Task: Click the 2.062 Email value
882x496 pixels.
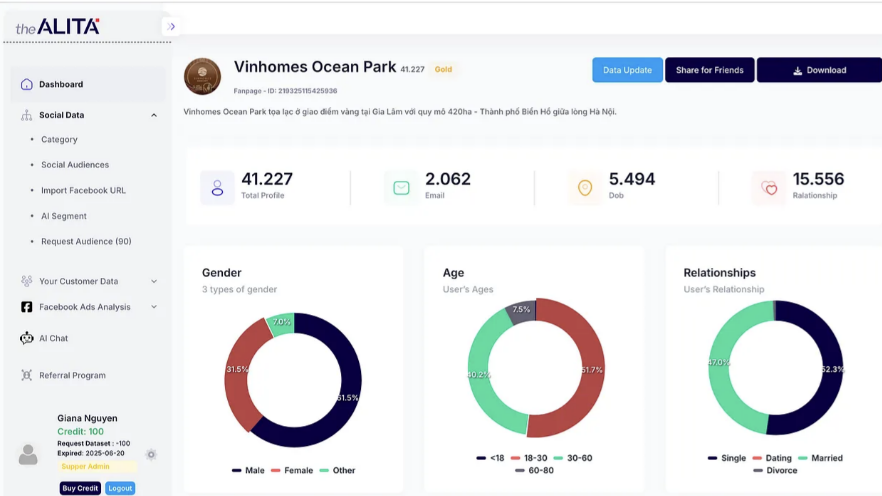Action: pos(448,179)
